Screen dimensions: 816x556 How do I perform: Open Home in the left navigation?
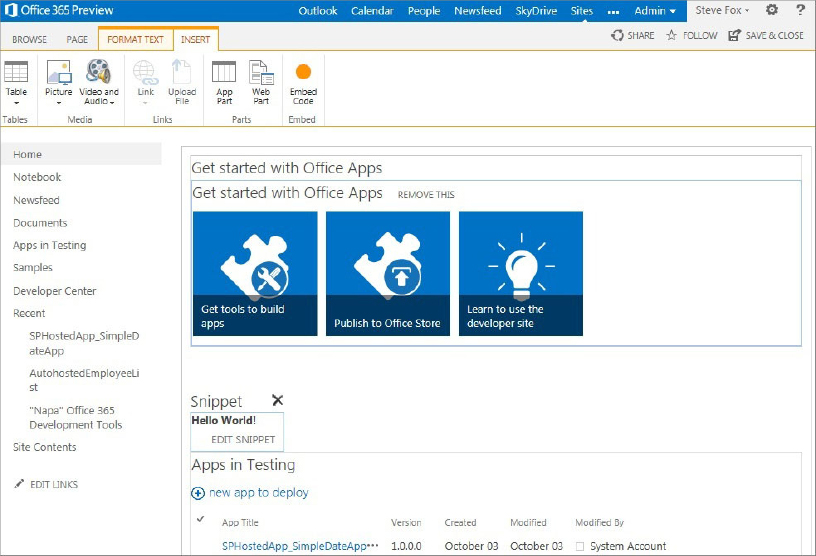click(x=81, y=154)
